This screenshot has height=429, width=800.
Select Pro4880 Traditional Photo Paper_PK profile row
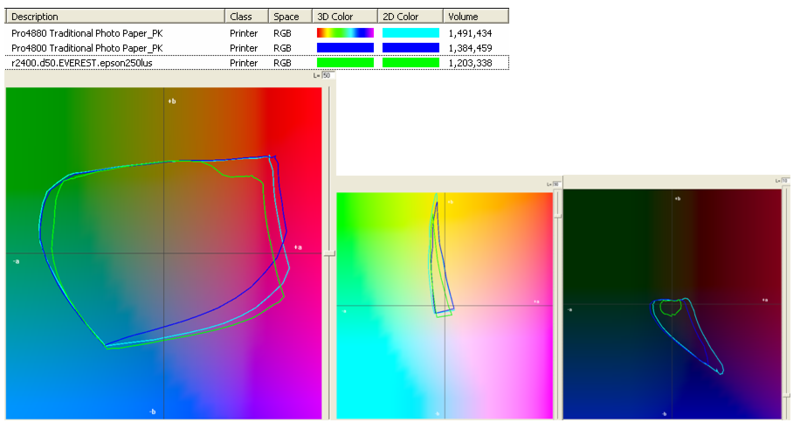click(257, 33)
